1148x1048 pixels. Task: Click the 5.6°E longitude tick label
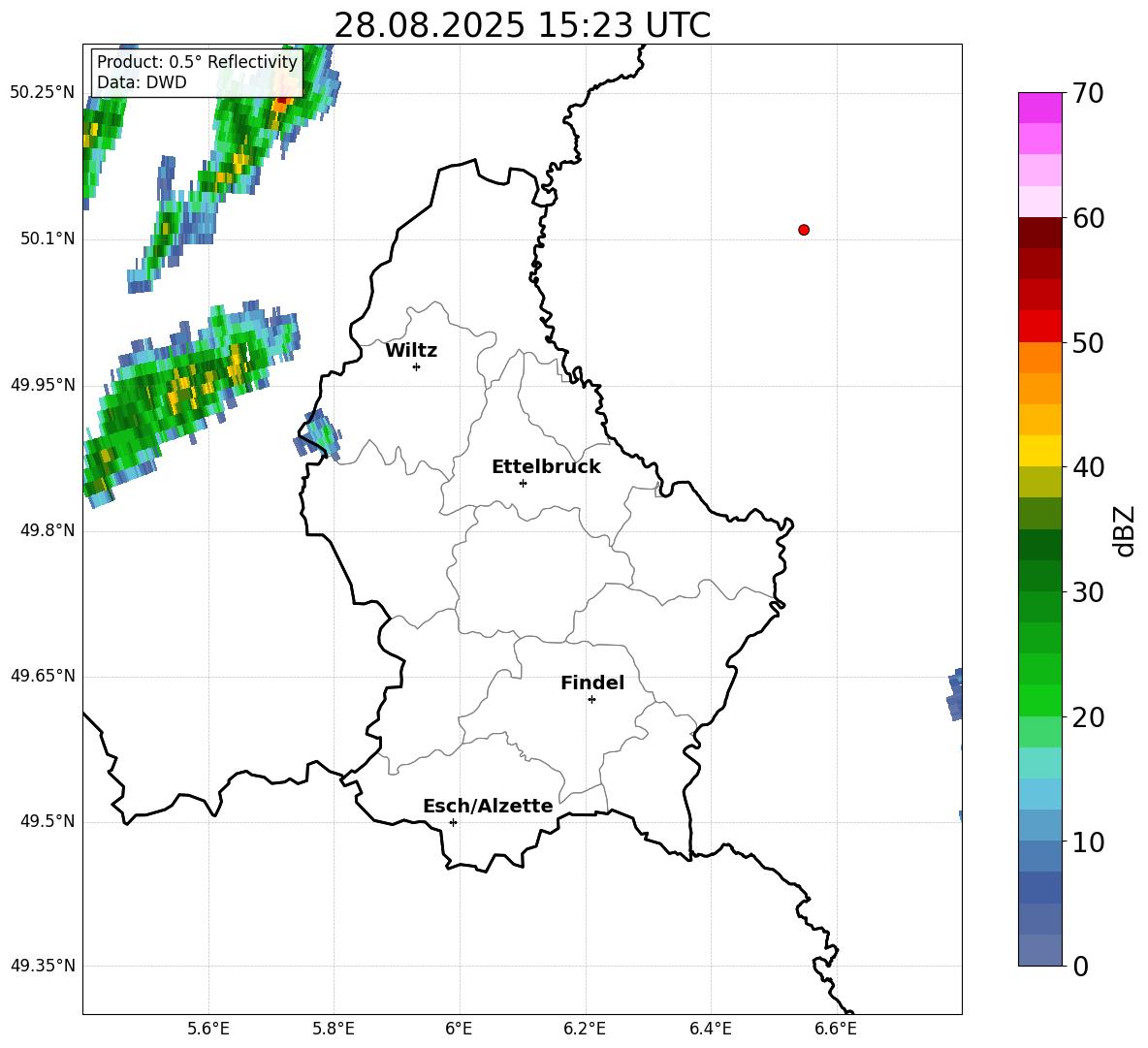click(208, 1029)
